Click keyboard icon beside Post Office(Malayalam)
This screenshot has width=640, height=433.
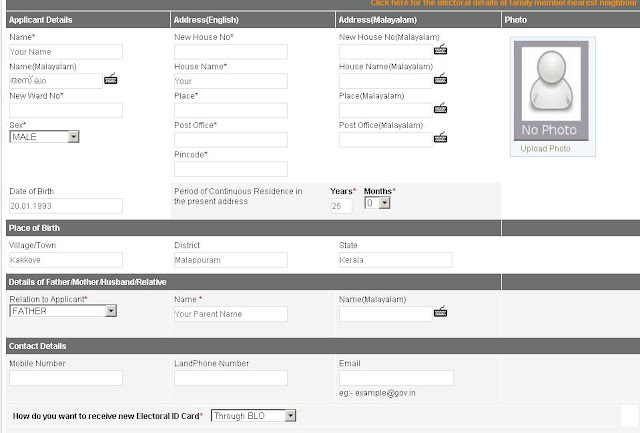[x=440, y=138]
